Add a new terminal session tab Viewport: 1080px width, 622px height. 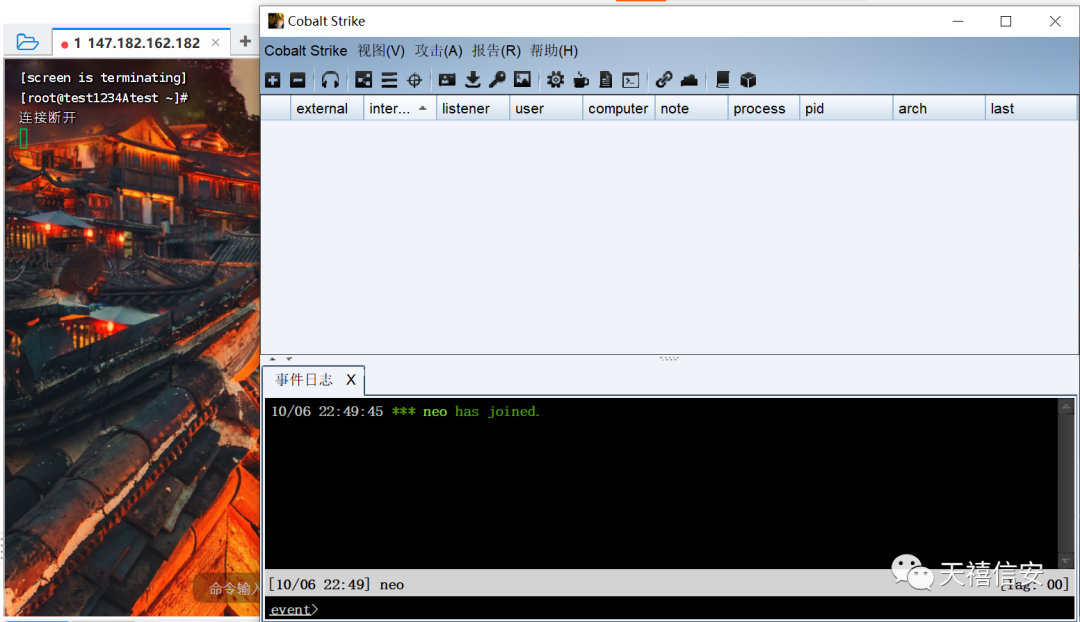coord(245,41)
